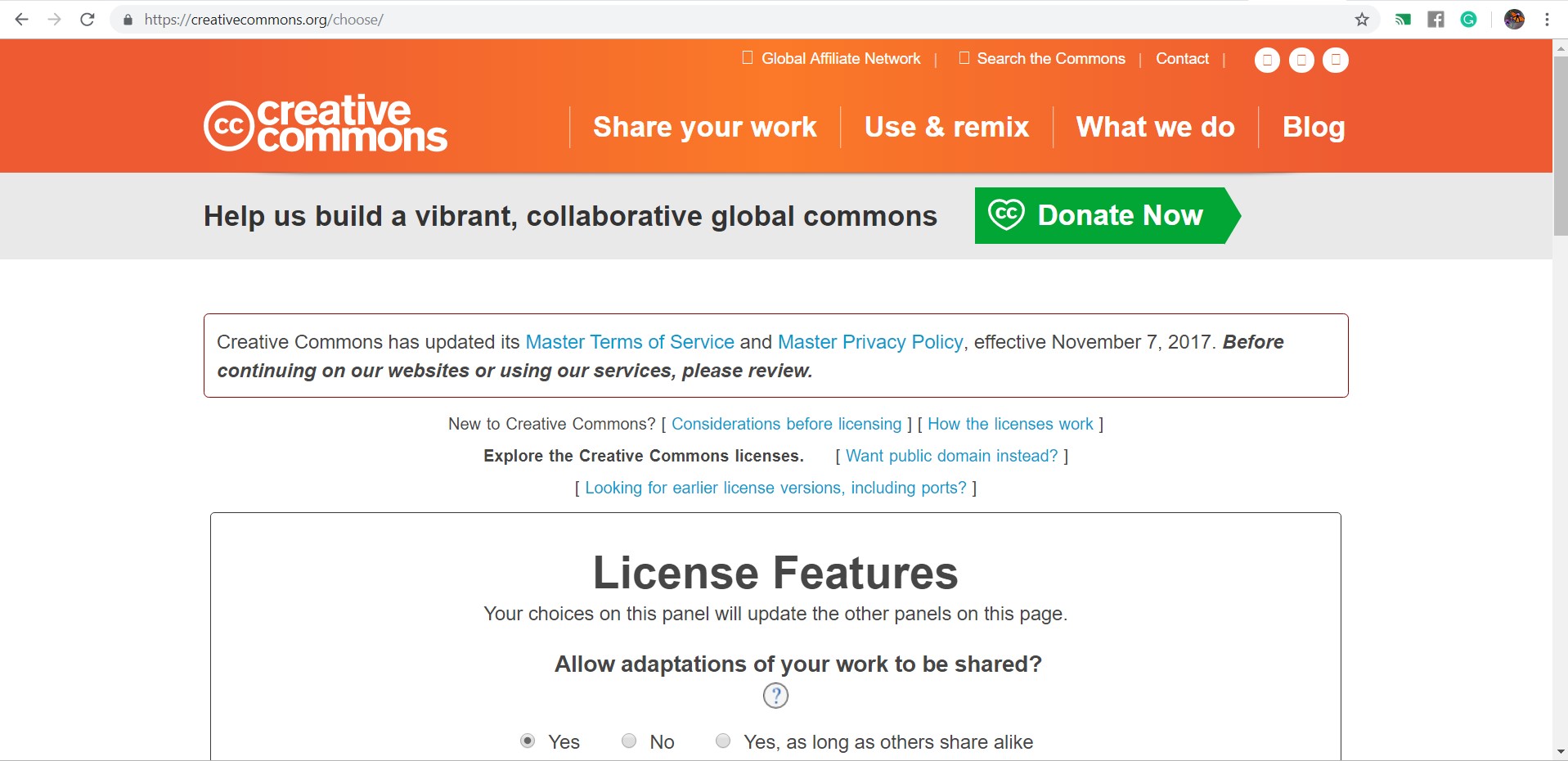Open the "Share your work" menu
Screen dimensions: 1568x761
point(705,127)
